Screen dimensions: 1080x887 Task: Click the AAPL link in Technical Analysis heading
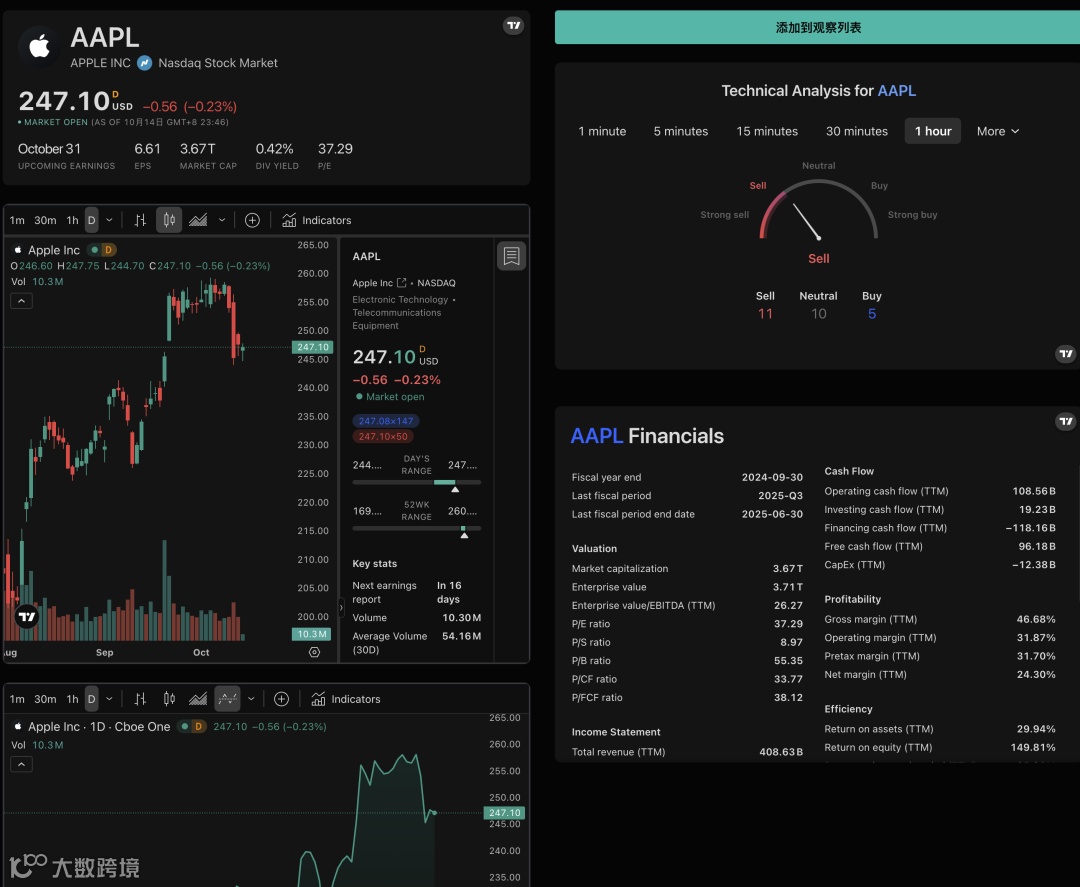pos(896,91)
